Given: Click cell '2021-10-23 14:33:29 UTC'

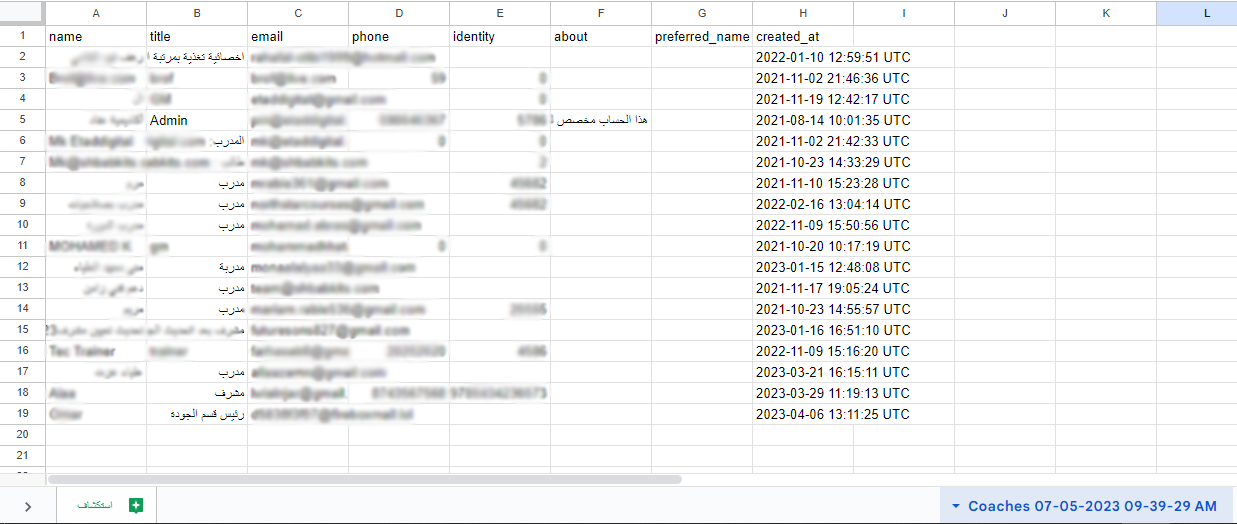Looking at the screenshot, I should (833, 162).
